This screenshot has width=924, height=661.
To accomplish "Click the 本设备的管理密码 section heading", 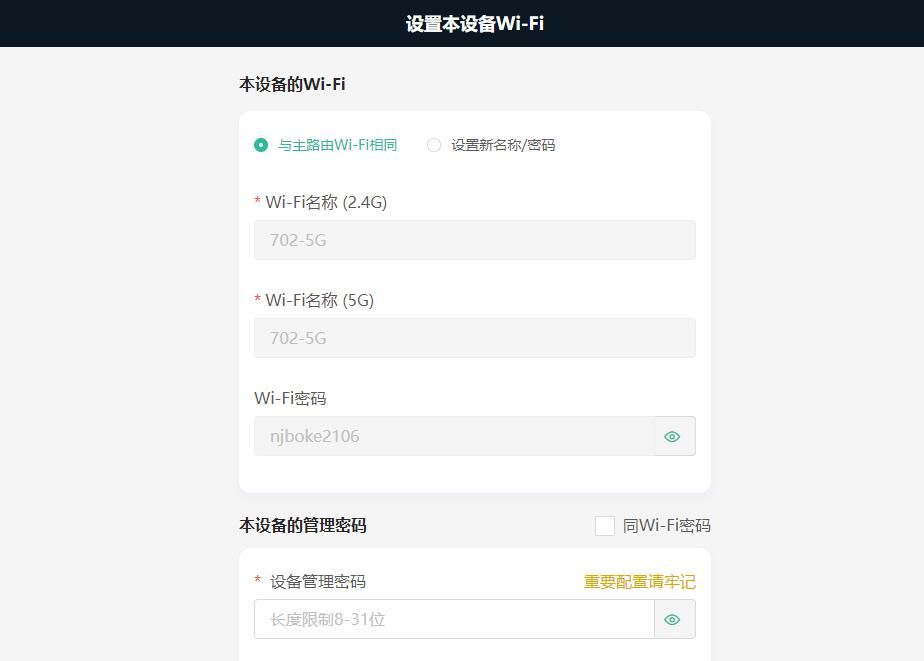I will tap(303, 526).
